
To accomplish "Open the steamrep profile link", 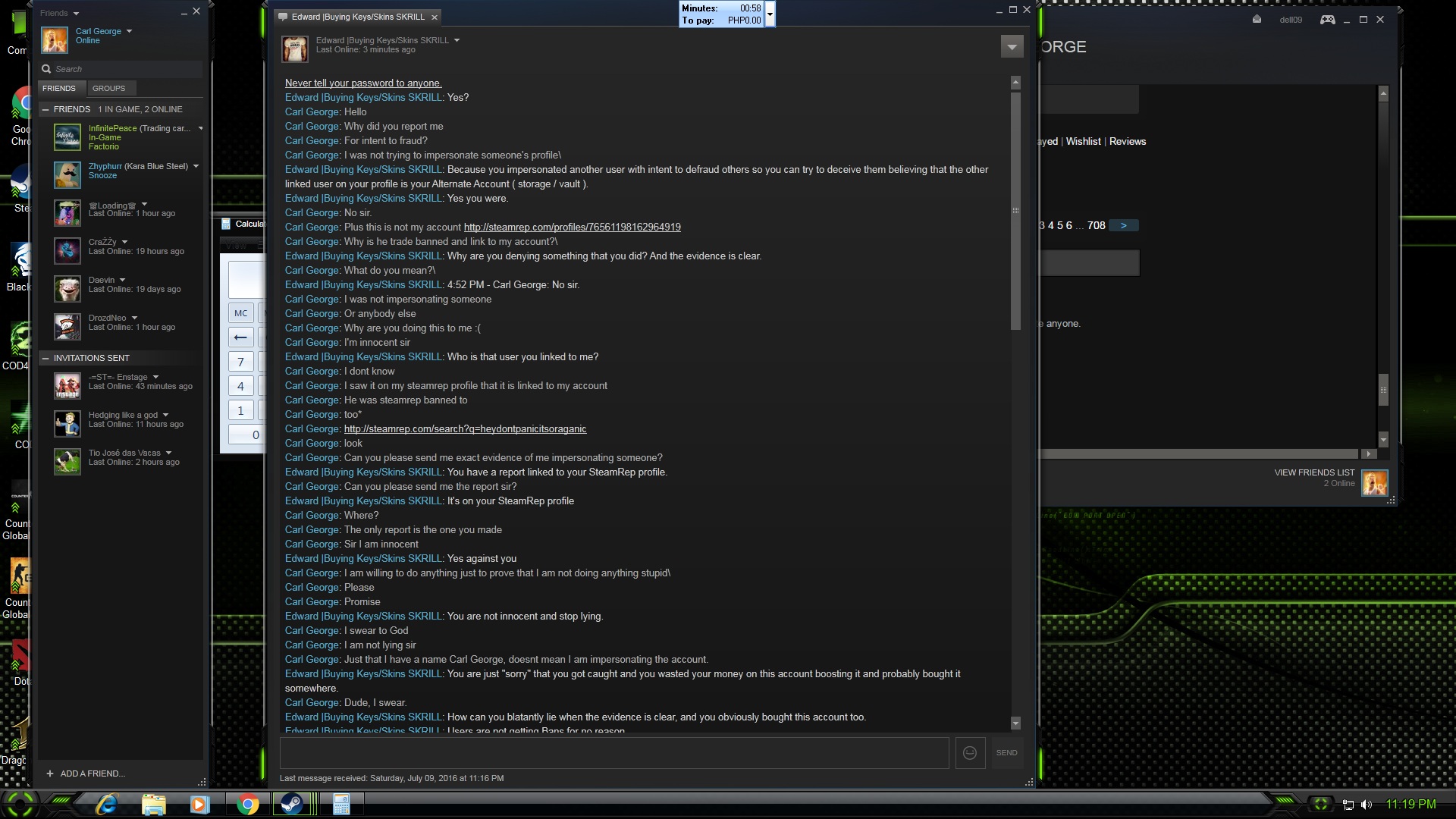I will [572, 227].
